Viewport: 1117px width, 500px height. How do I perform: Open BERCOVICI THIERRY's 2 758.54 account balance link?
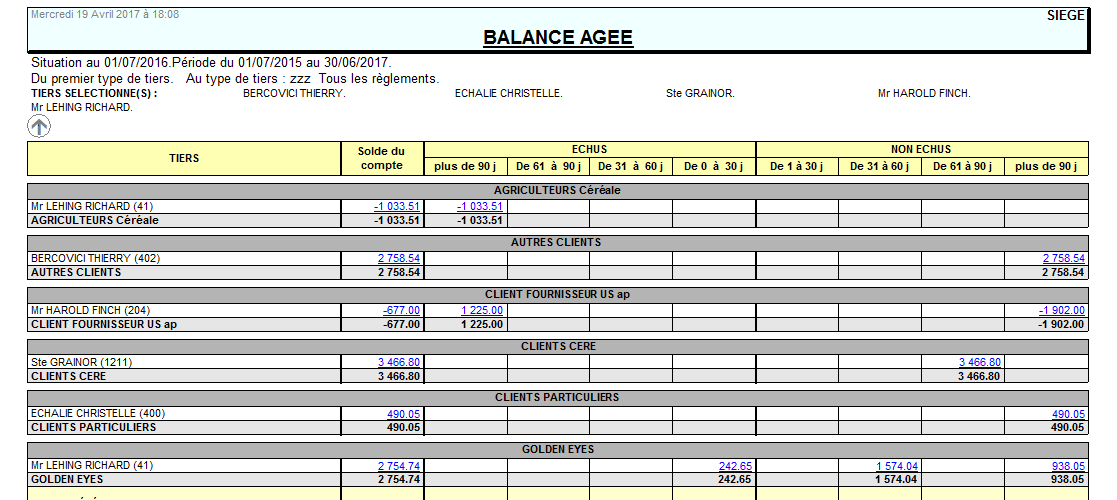click(398, 258)
